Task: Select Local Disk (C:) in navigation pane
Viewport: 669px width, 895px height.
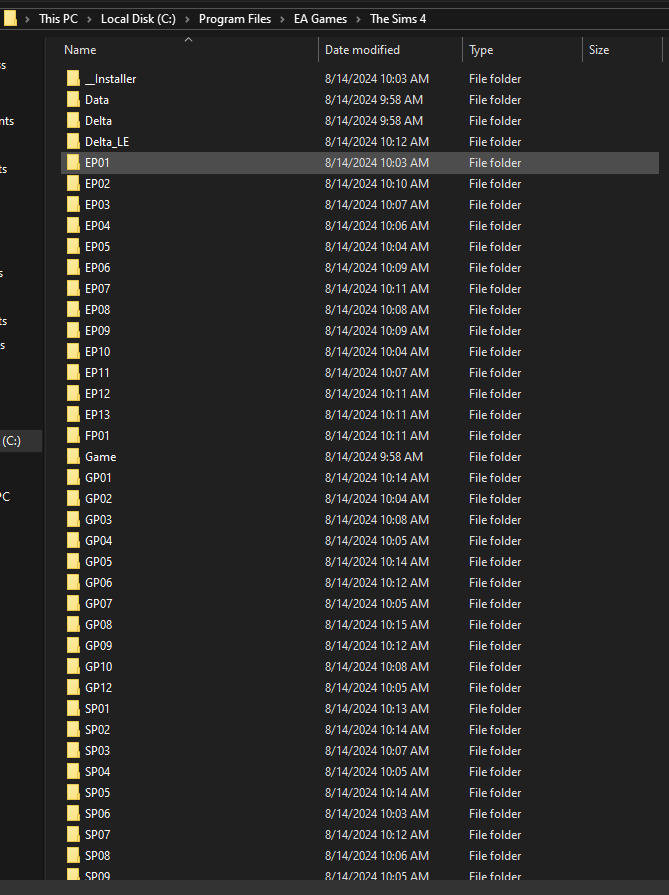Action: coord(12,441)
